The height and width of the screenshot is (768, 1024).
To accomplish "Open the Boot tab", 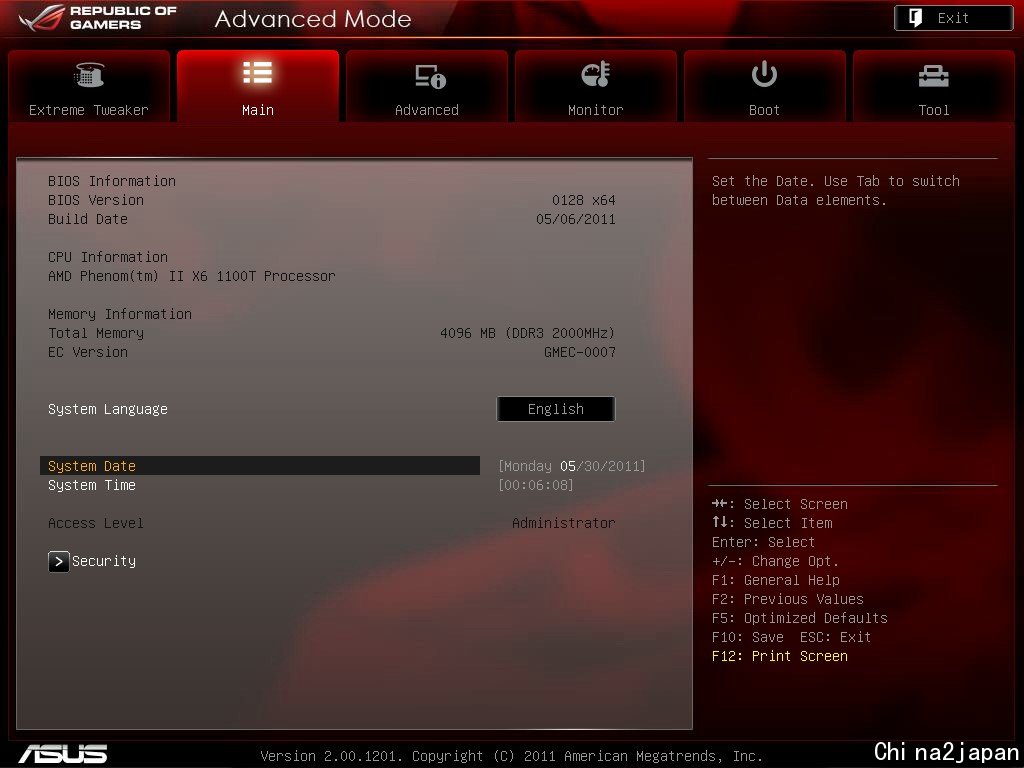I will (764, 86).
